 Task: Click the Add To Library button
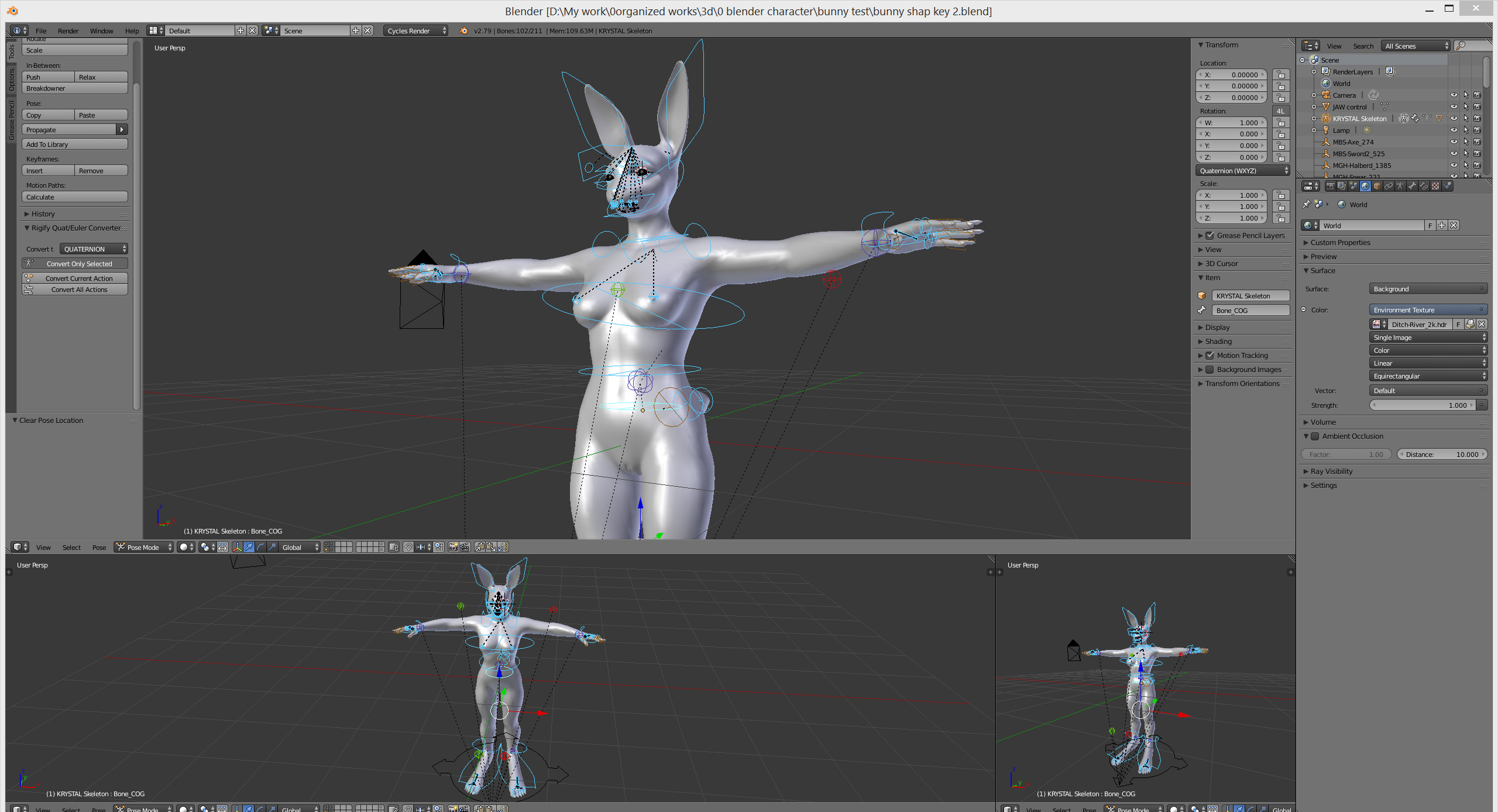tap(75, 144)
